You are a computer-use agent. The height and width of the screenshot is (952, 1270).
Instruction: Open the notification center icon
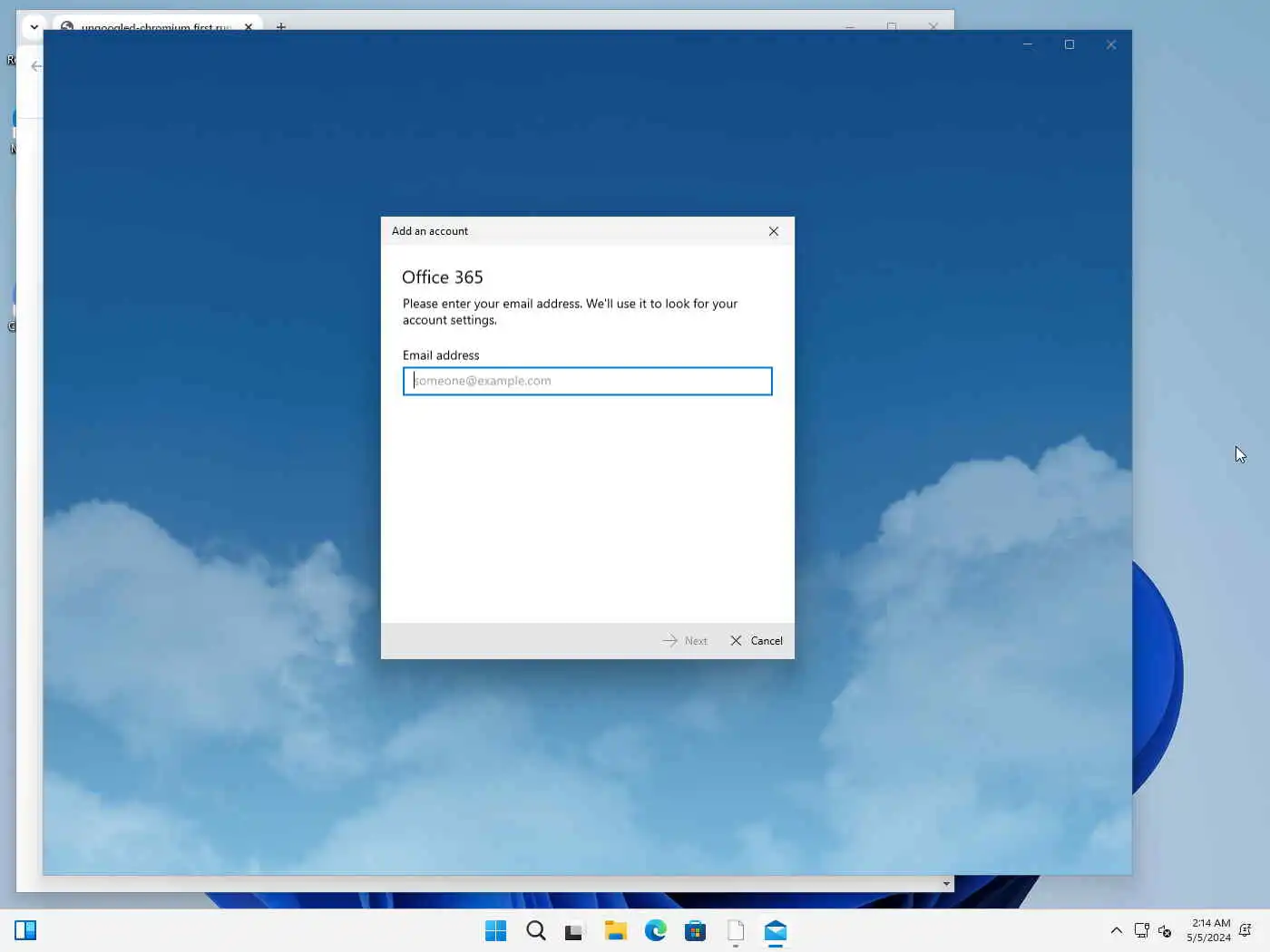point(1246,930)
